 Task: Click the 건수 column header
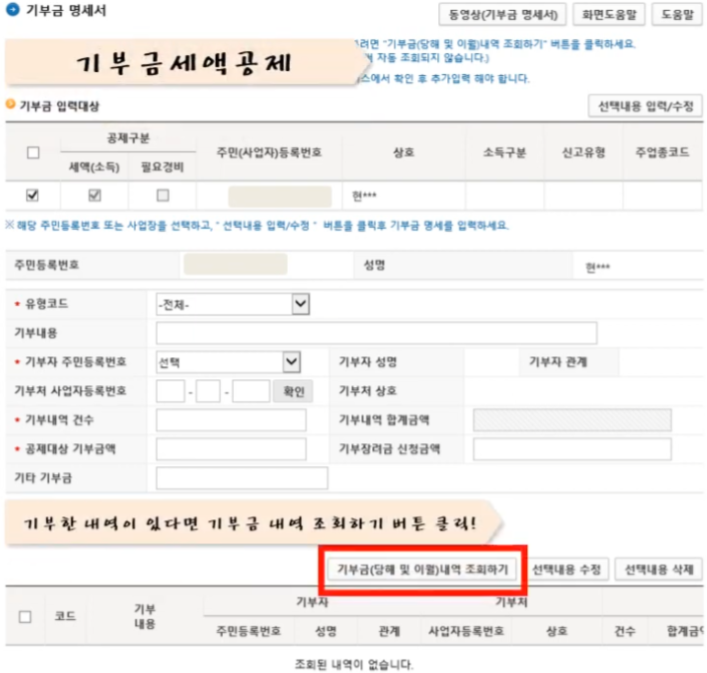625,631
